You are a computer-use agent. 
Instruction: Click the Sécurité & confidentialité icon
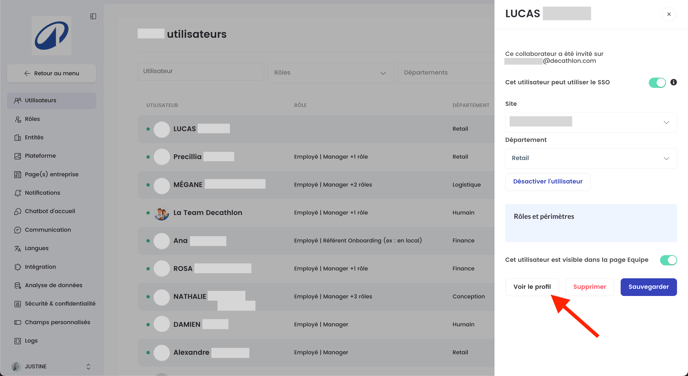(18, 304)
